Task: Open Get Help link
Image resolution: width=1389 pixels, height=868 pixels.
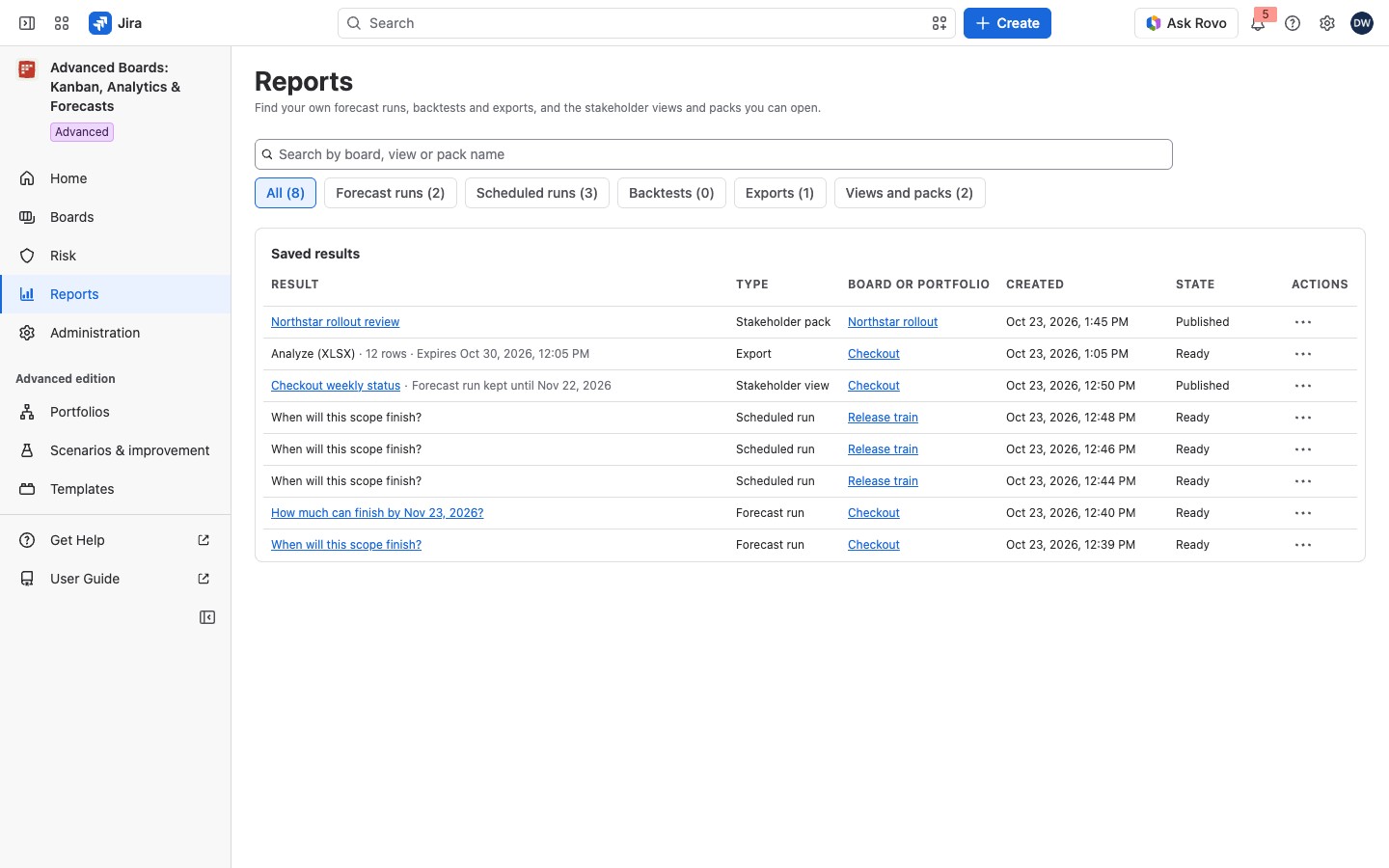Action: point(116,540)
